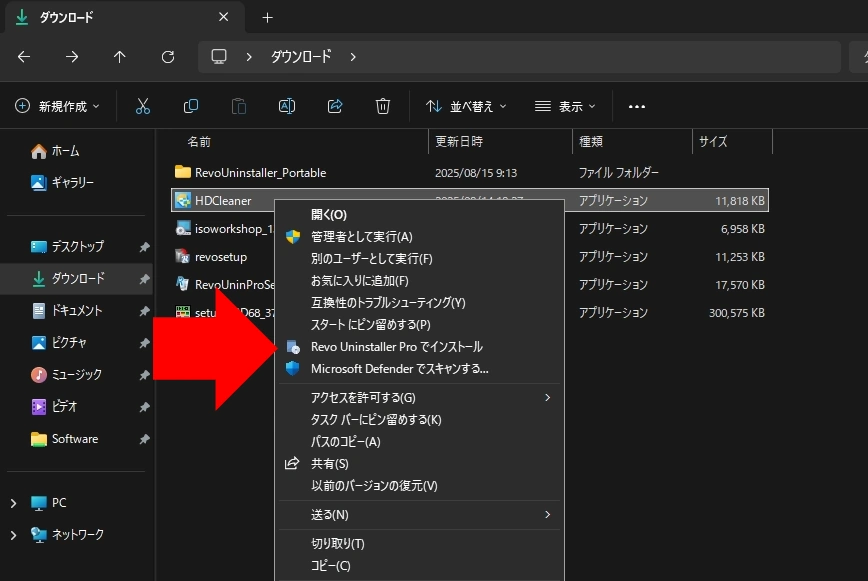Click the Cut scissors icon
The width and height of the screenshot is (868, 581).
pos(143,106)
